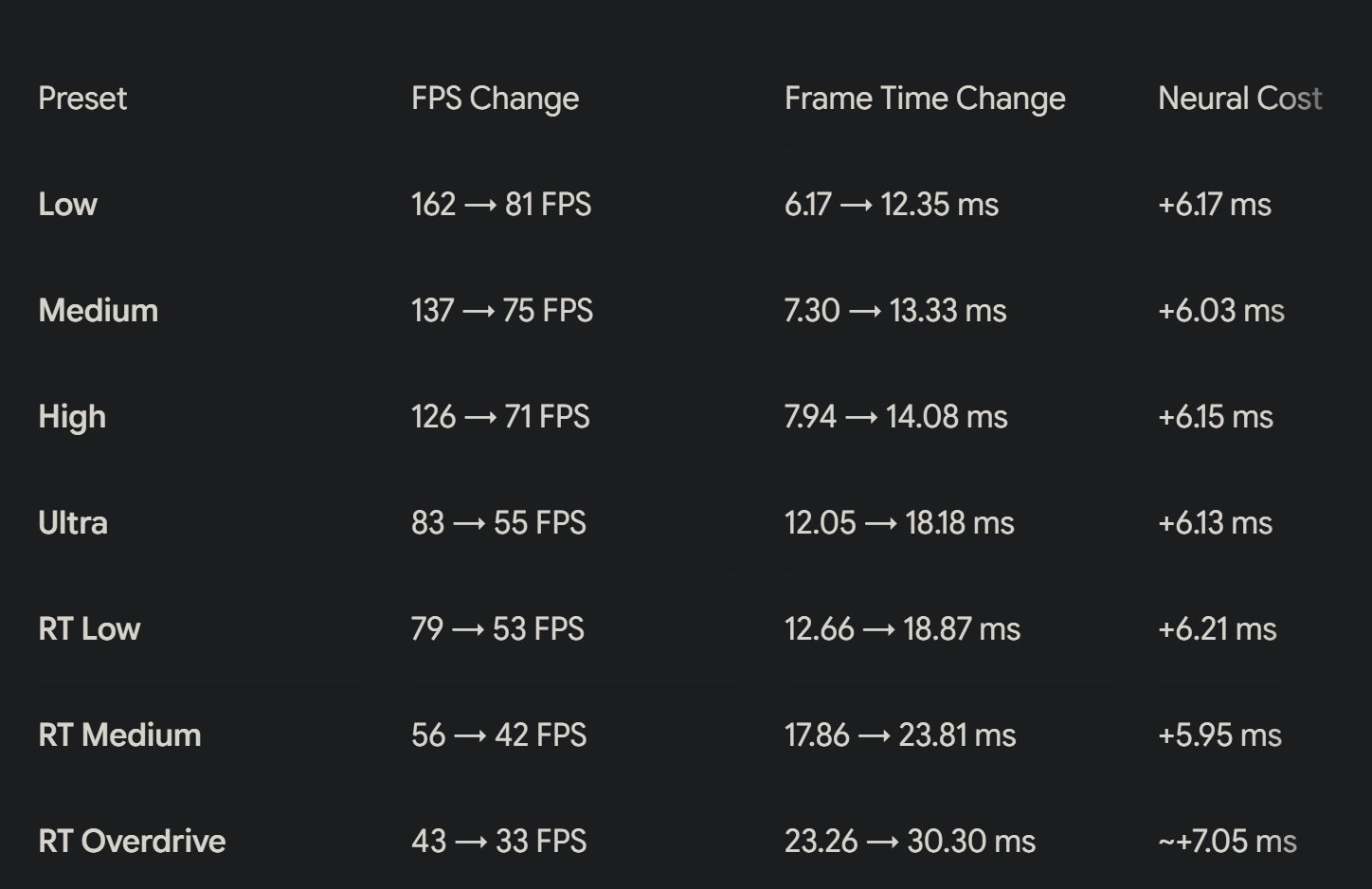The image size is (1372, 889).
Task: Click the 7.94 → 14.08 ms cell
Action: coord(896,417)
